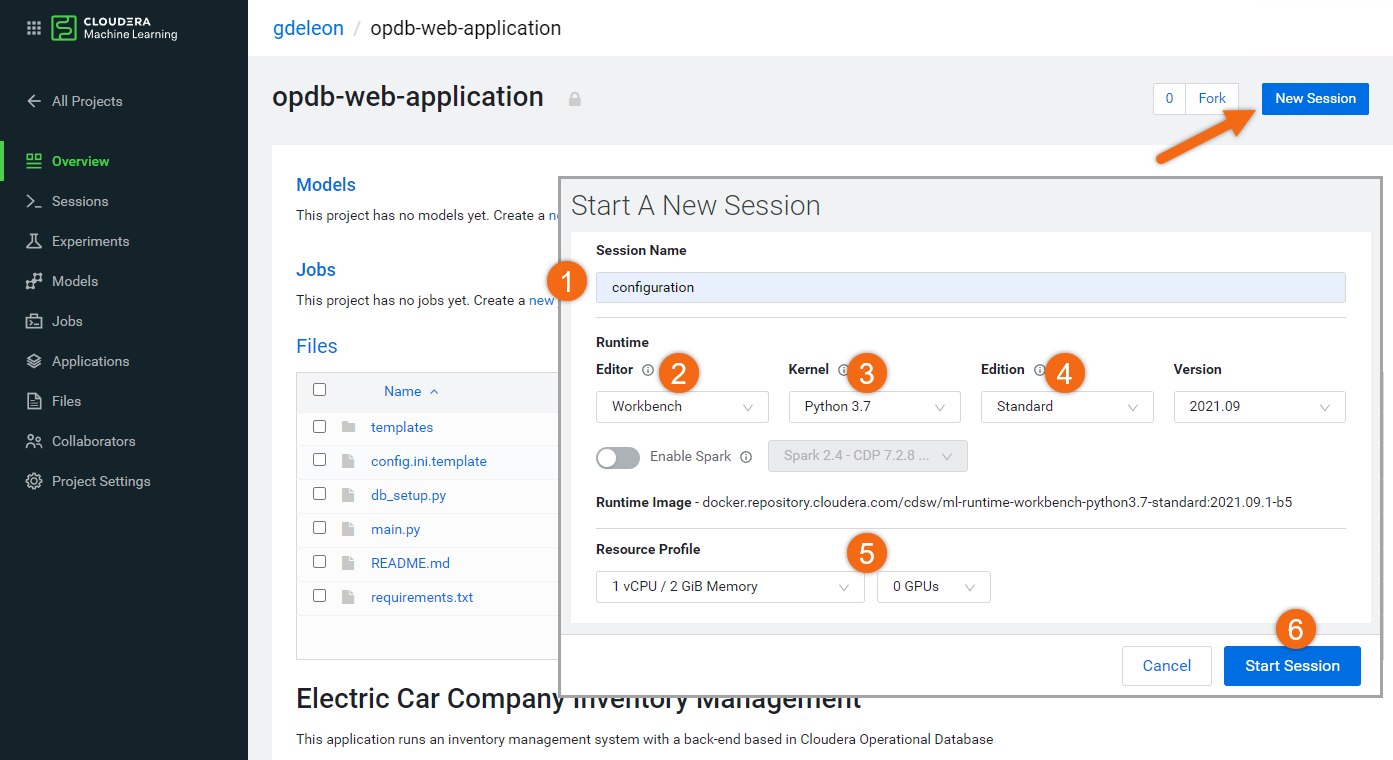Open the Experiments section in the sidebar
This screenshot has width=1393, height=760.
pos(90,240)
